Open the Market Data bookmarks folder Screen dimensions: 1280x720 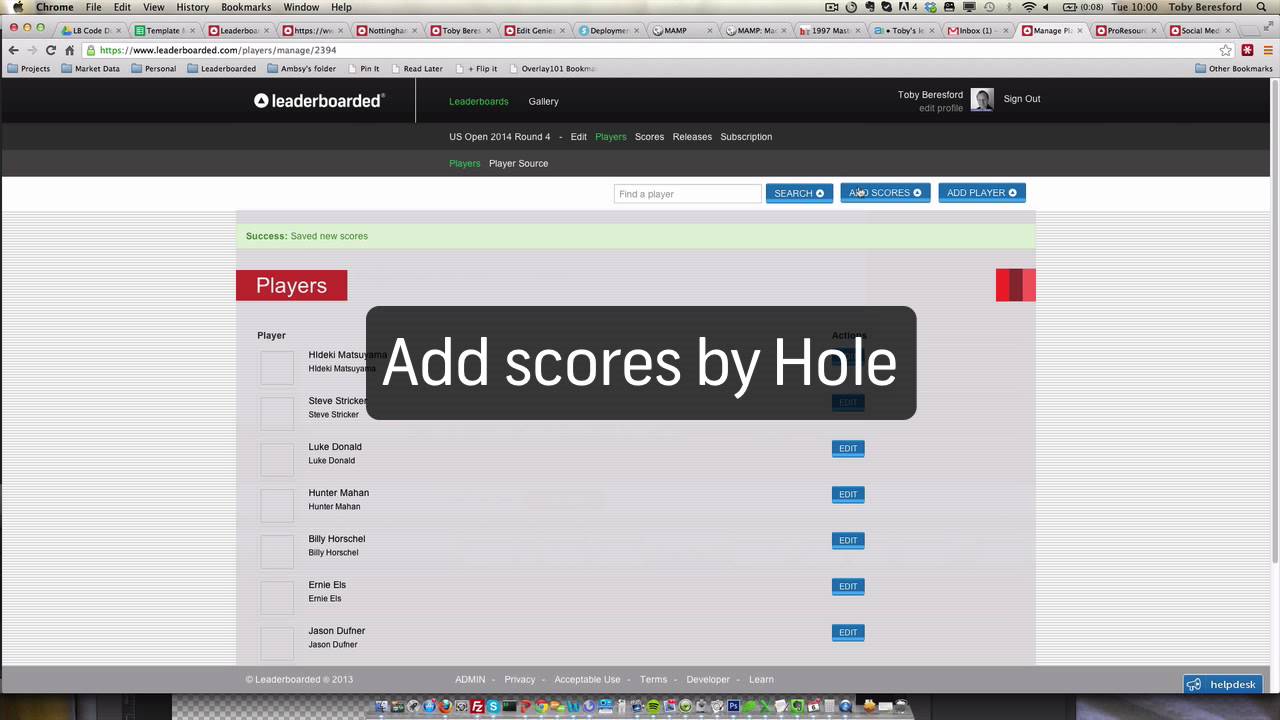point(90,69)
